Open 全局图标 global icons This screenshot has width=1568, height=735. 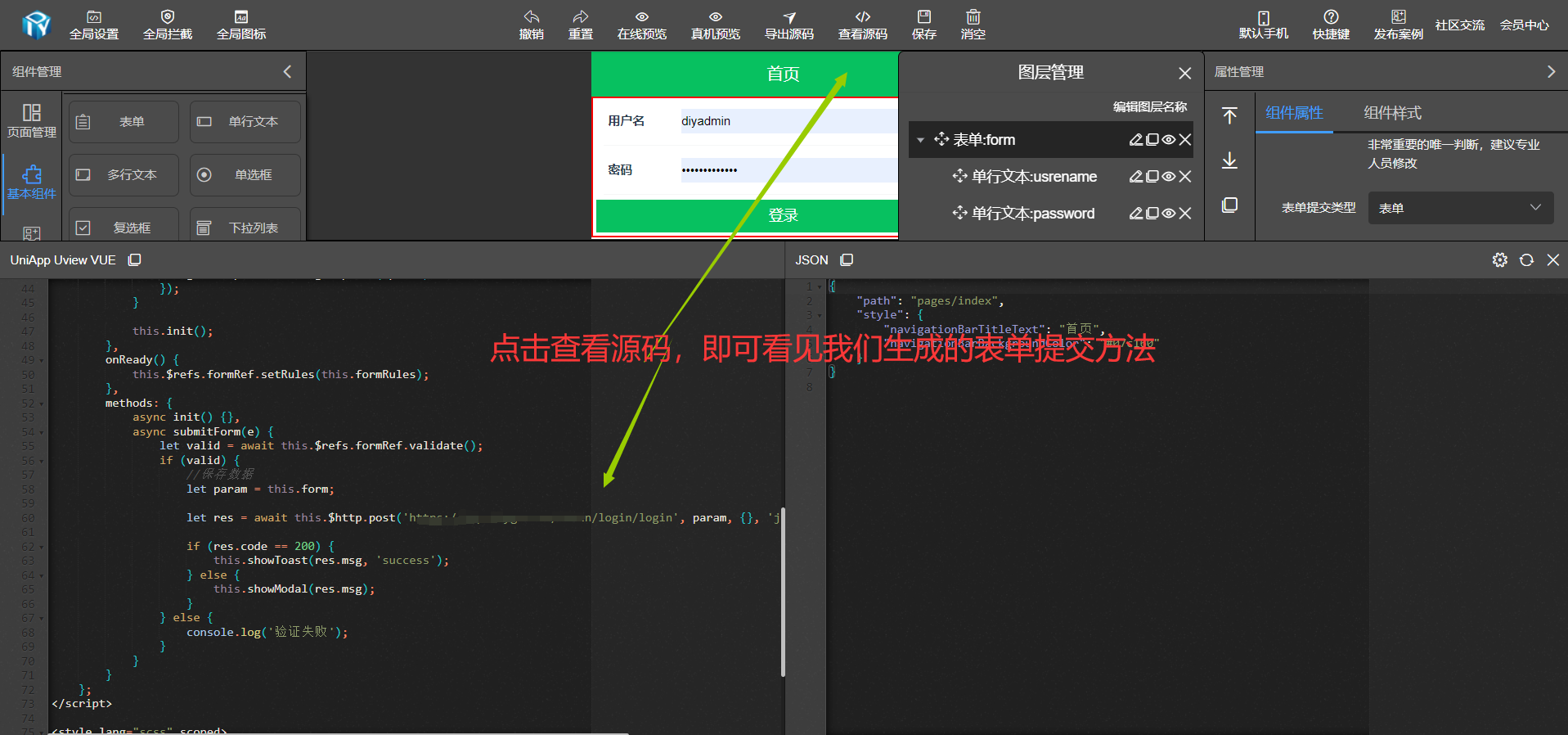coord(241,25)
